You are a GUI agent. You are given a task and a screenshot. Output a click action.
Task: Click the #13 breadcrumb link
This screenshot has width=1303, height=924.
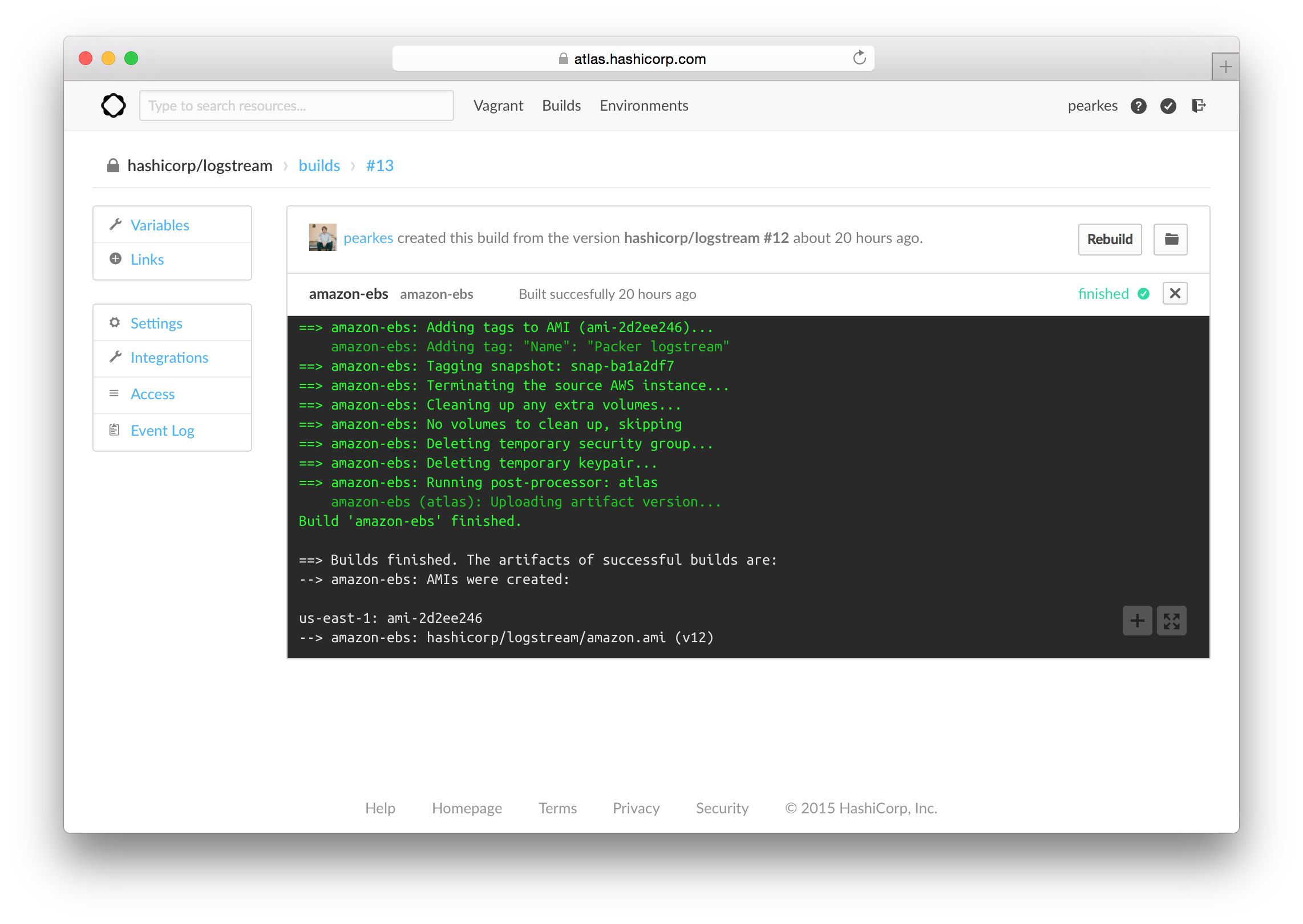coord(380,165)
